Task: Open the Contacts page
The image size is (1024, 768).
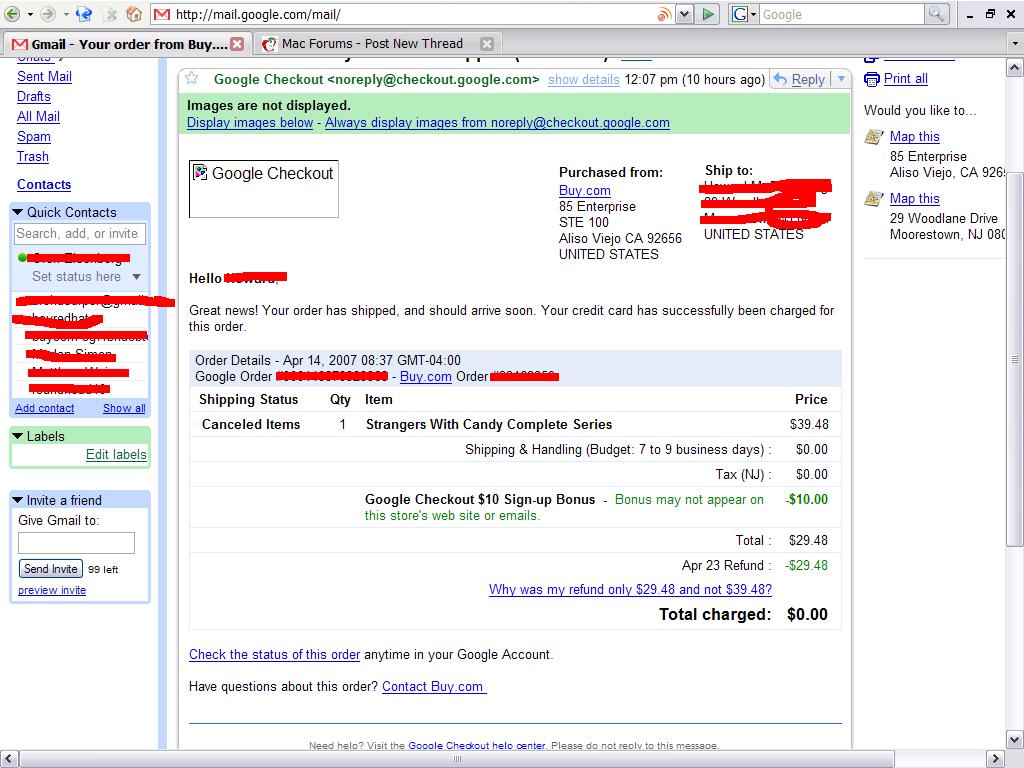Action: (44, 185)
